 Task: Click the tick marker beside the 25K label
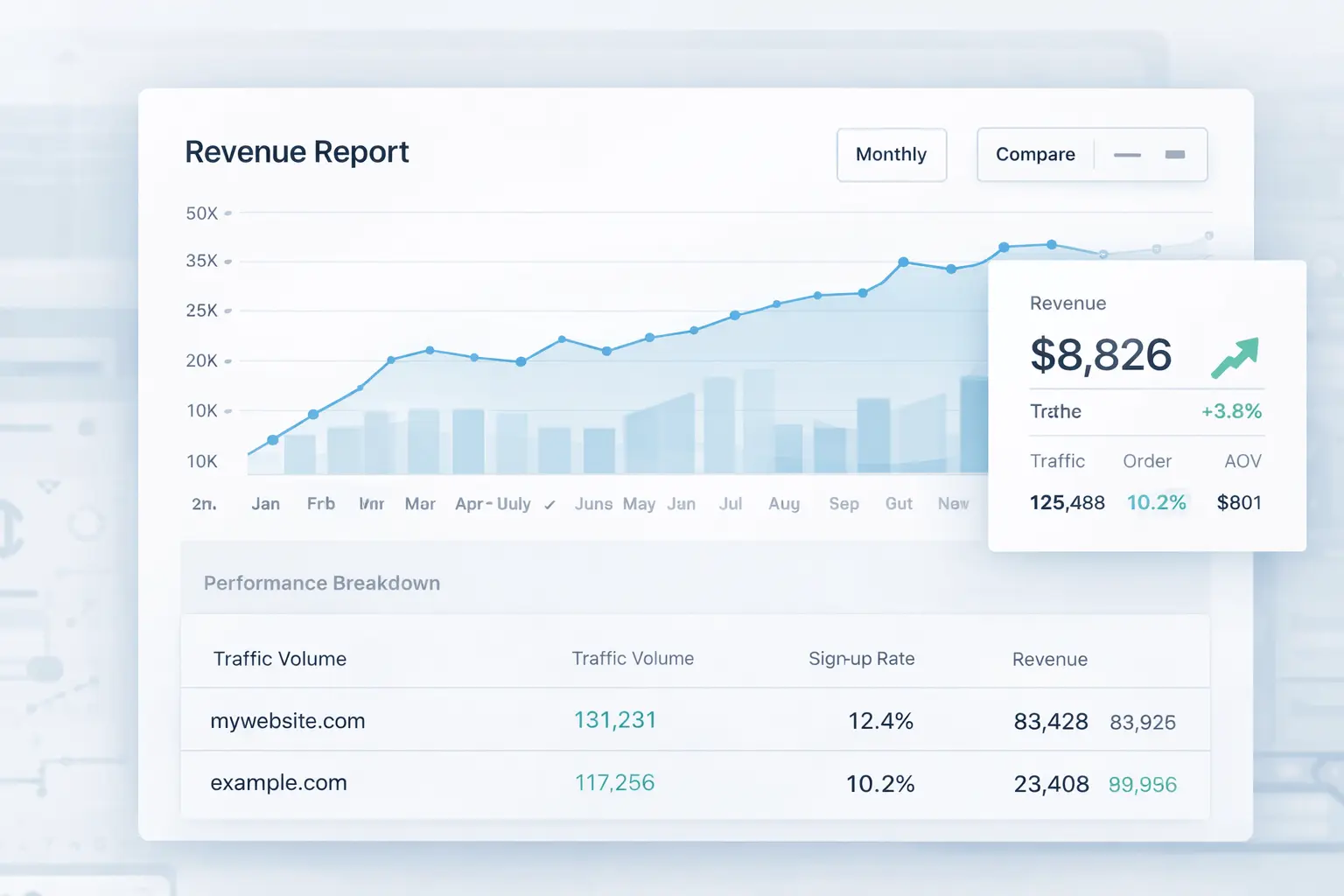pyautogui.click(x=227, y=310)
